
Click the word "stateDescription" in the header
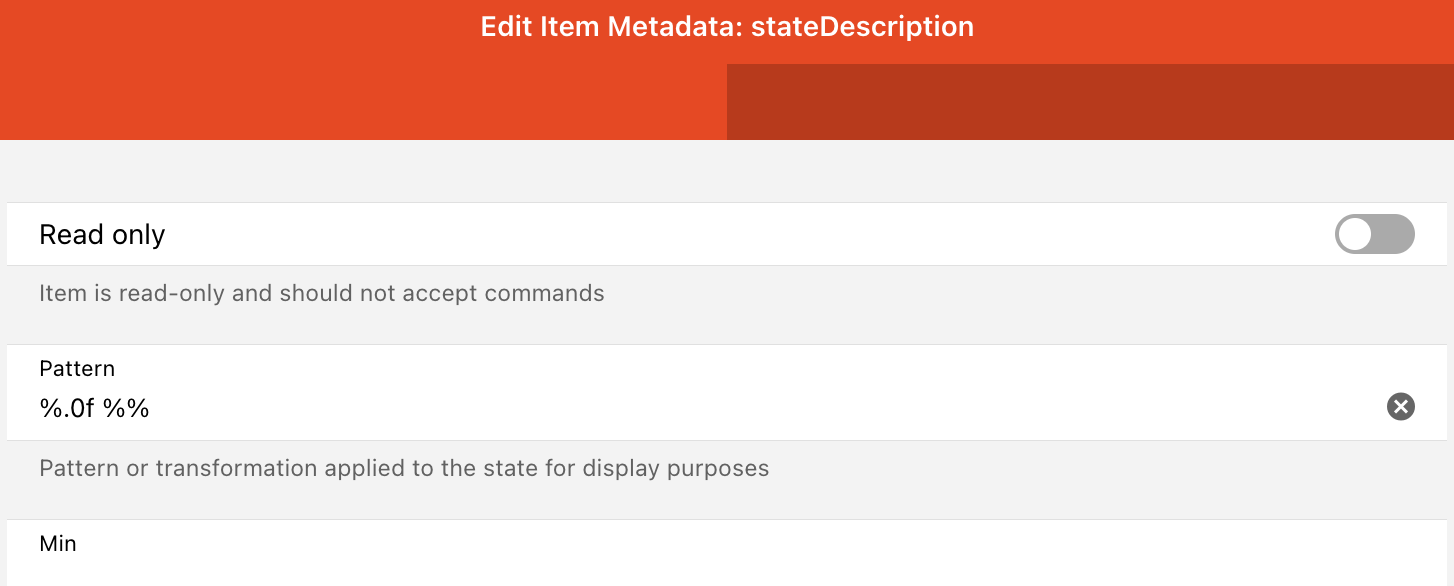[x=862, y=27]
